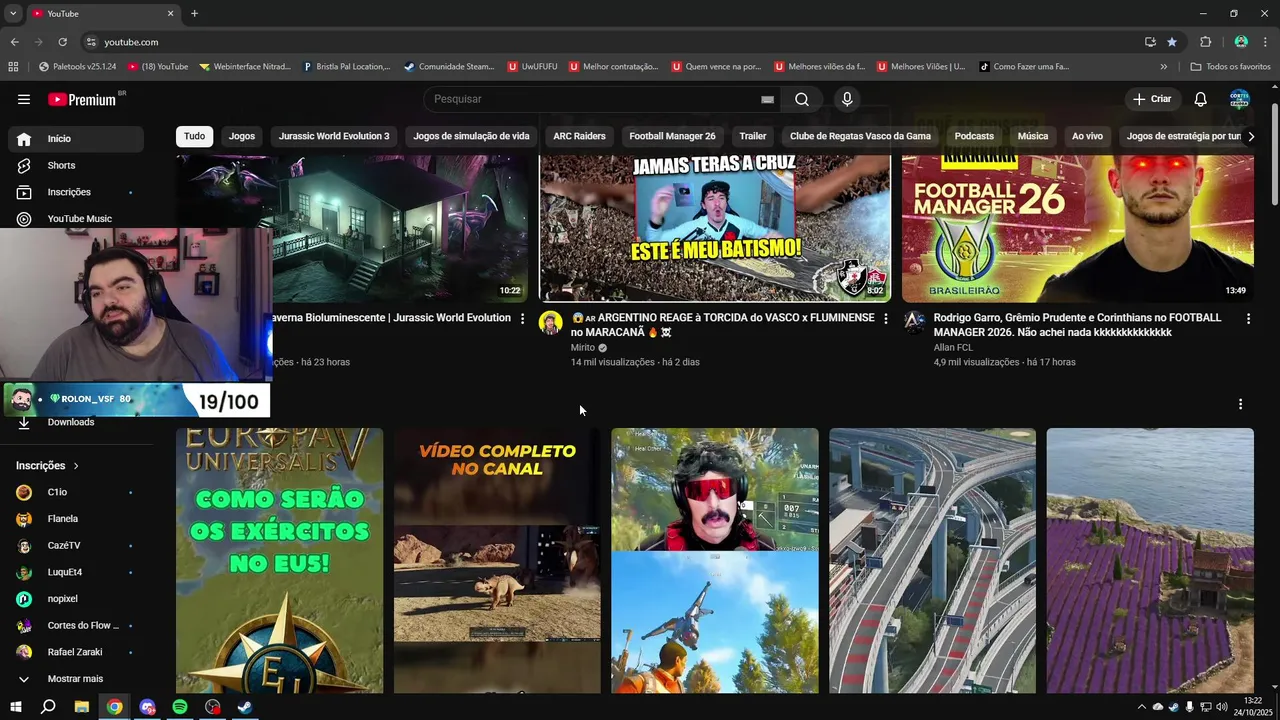1280x720 pixels.
Task: Open the notifications bell
Action: tap(1201, 99)
